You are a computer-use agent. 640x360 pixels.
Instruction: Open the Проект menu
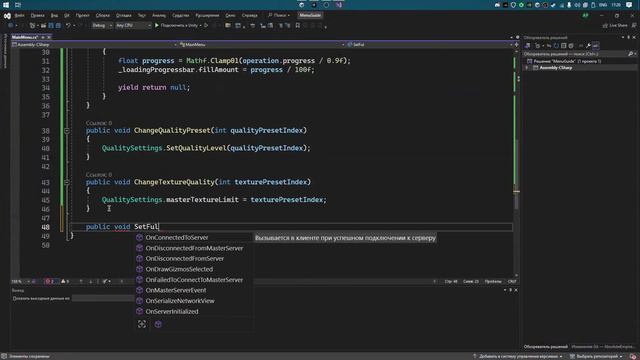pos(82,16)
